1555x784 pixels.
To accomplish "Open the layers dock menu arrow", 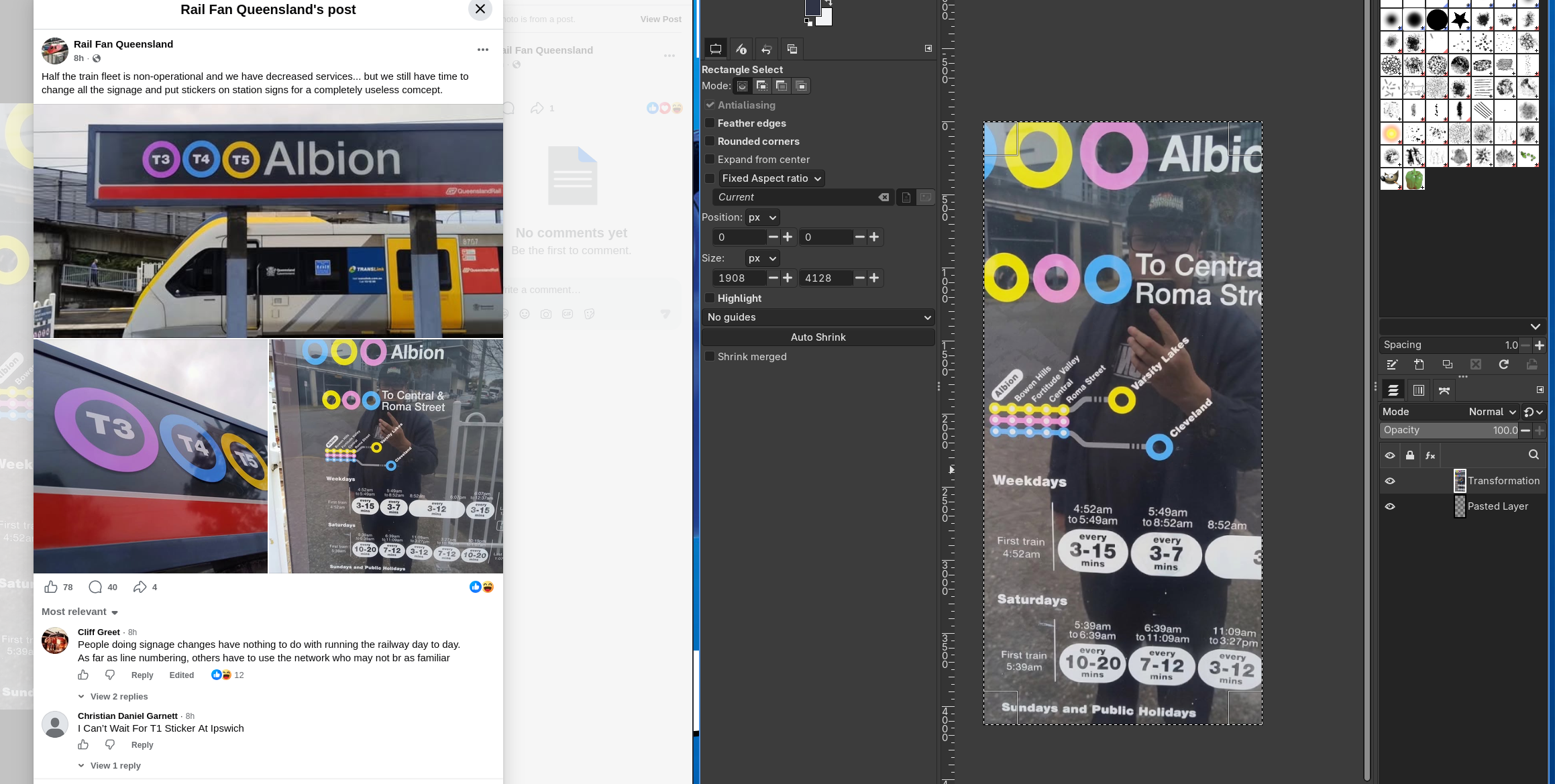I will (x=1540, y=390).
